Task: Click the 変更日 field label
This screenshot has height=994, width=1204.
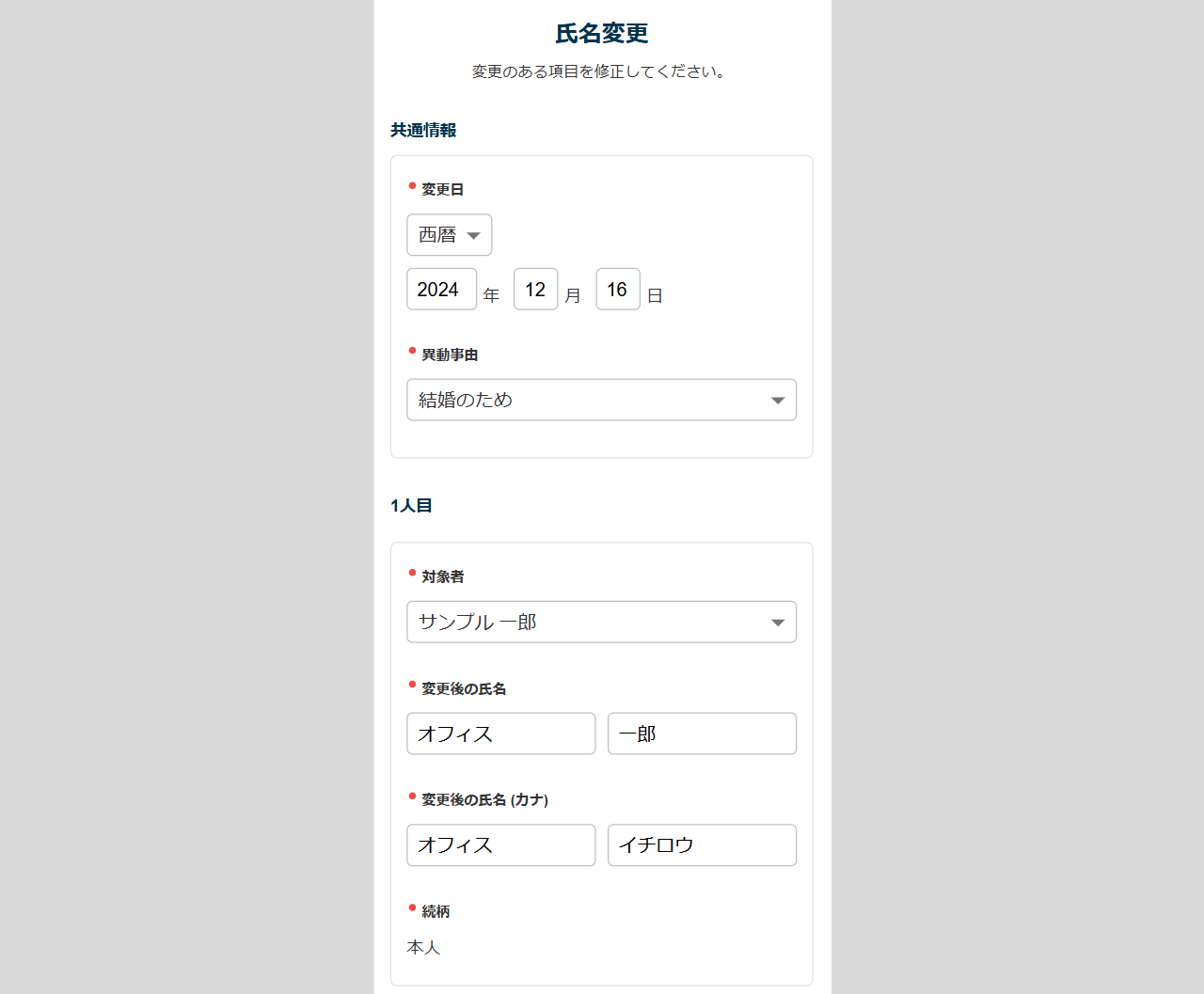Action: (x=442, y=190)
